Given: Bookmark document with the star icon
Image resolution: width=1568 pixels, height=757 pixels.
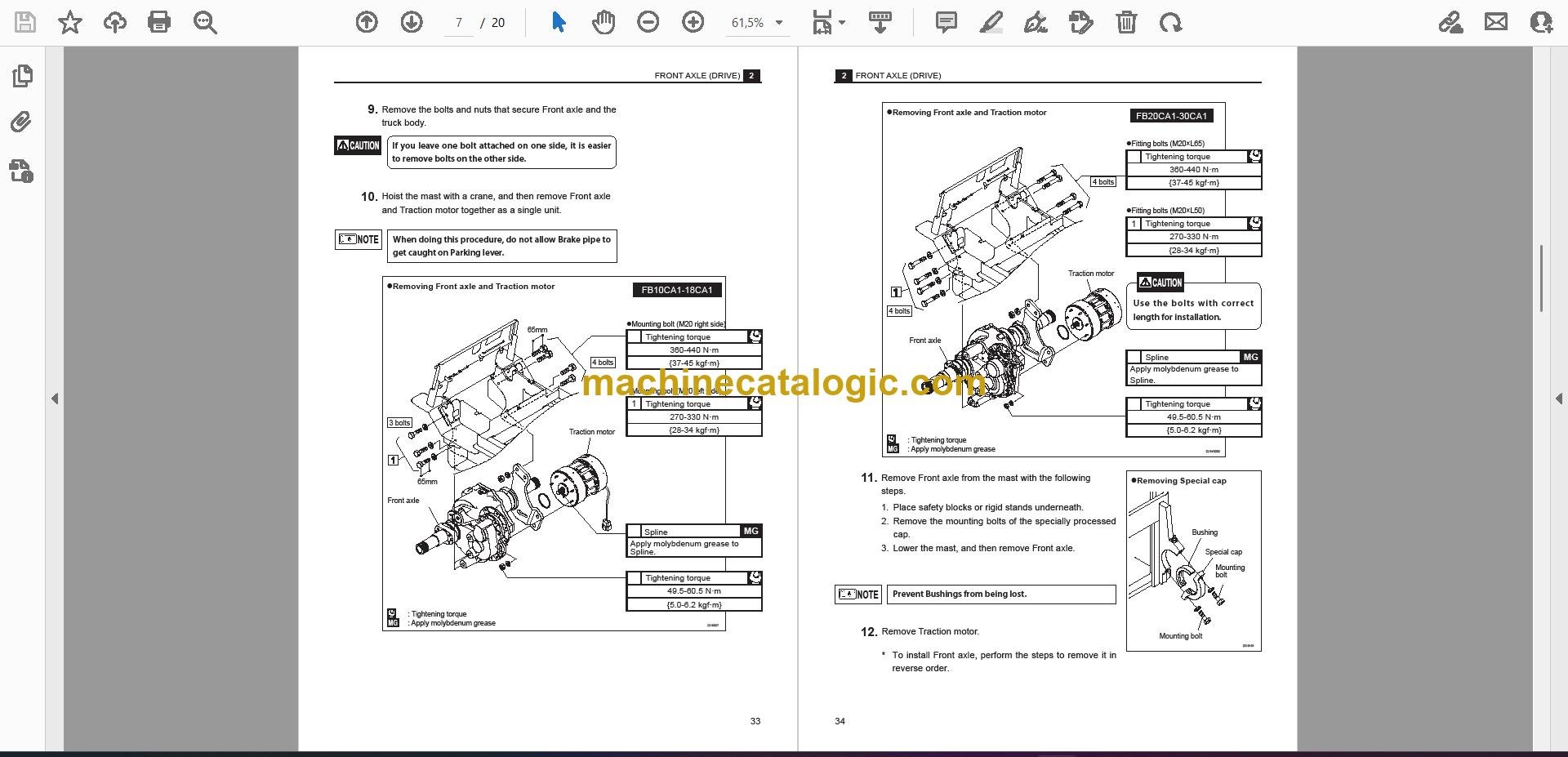Looking at the screenshot, I should pos(70,22).
